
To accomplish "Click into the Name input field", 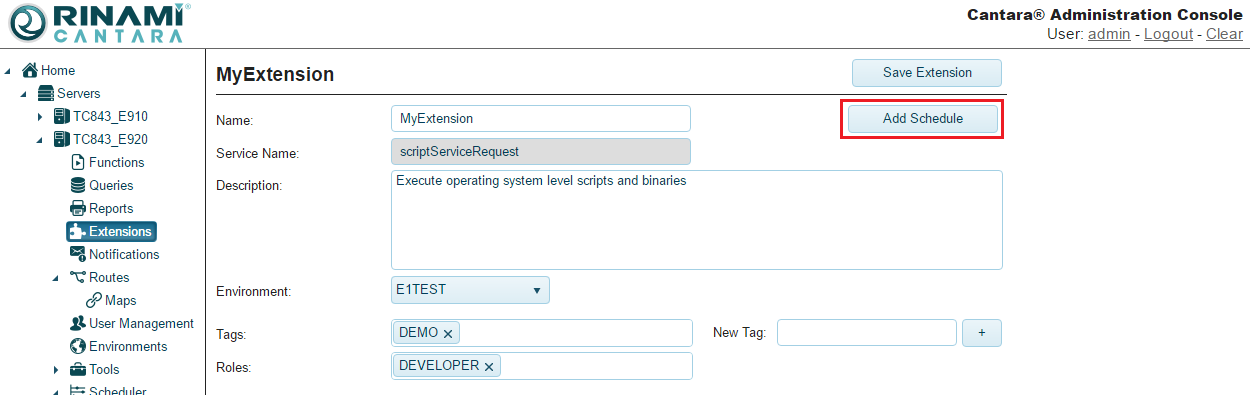I will (541, 118).
